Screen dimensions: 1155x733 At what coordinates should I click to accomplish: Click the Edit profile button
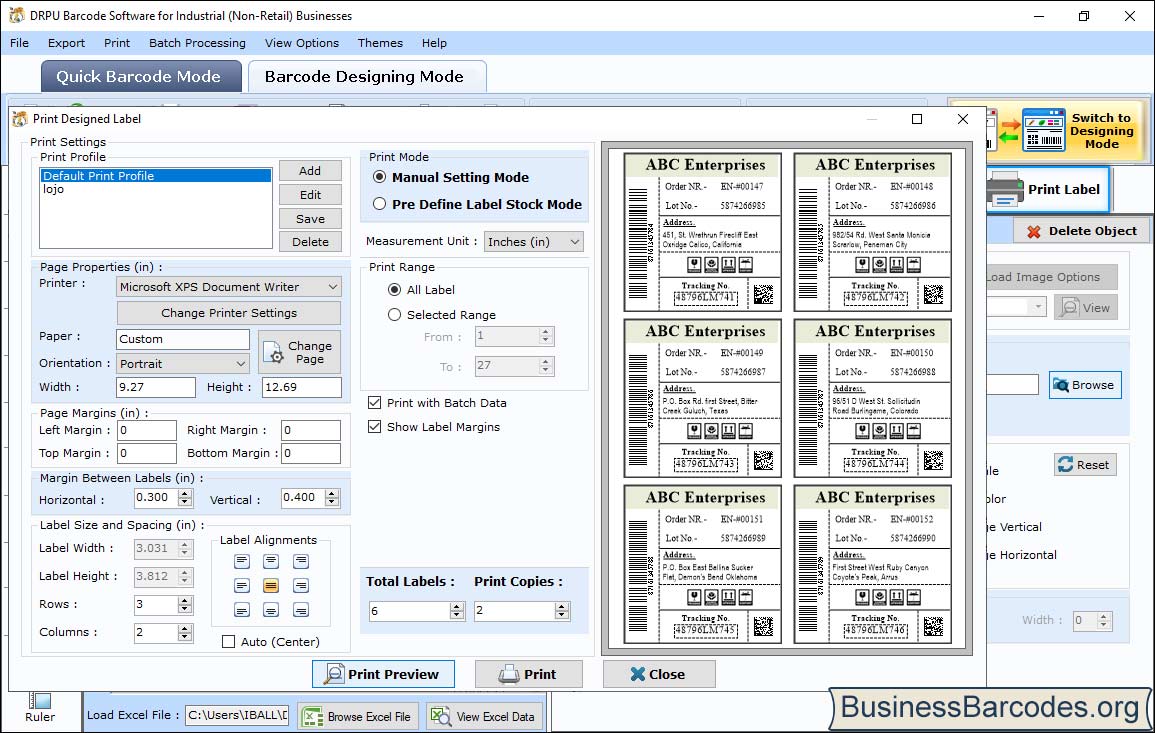(310, 194)
